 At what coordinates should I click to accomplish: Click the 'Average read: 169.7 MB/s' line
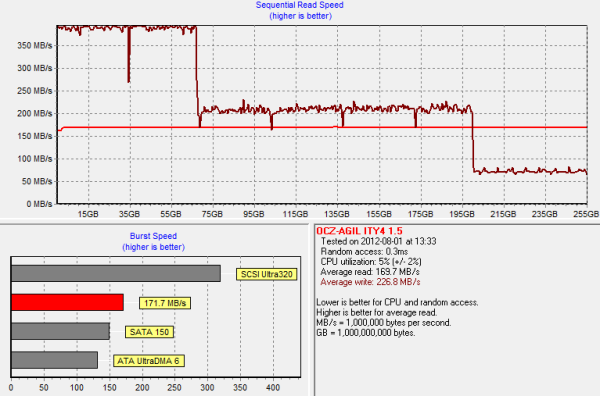tap(370, 272)
